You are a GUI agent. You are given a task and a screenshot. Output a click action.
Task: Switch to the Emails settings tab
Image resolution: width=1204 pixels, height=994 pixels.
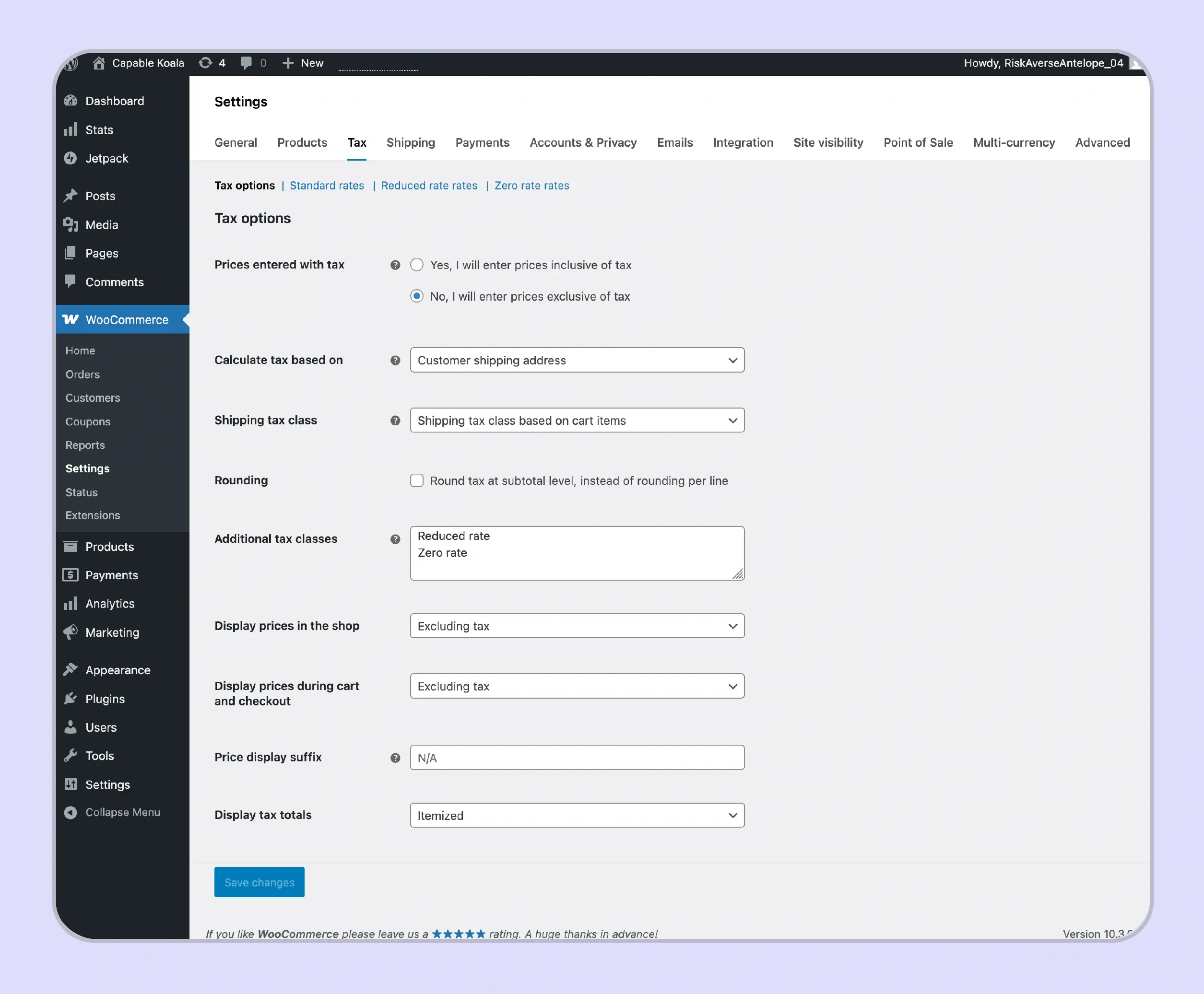[675, 142]
